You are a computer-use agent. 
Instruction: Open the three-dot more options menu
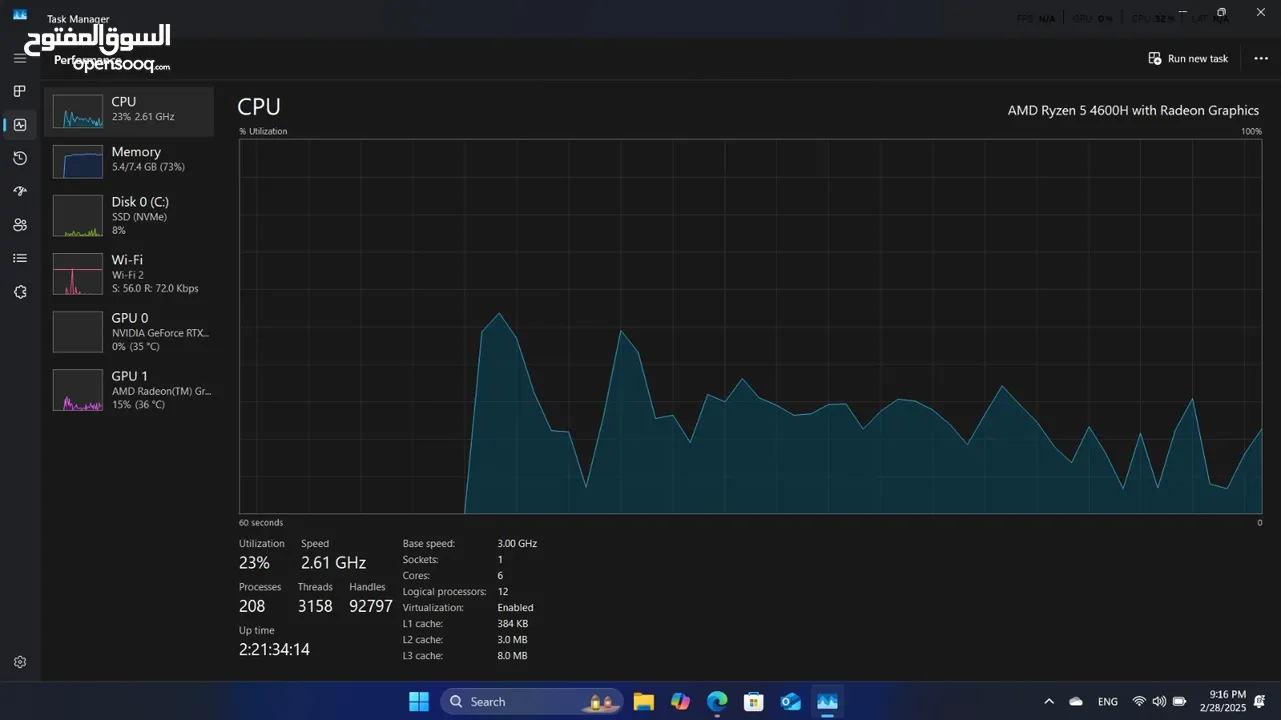(x=1260, y=59)
